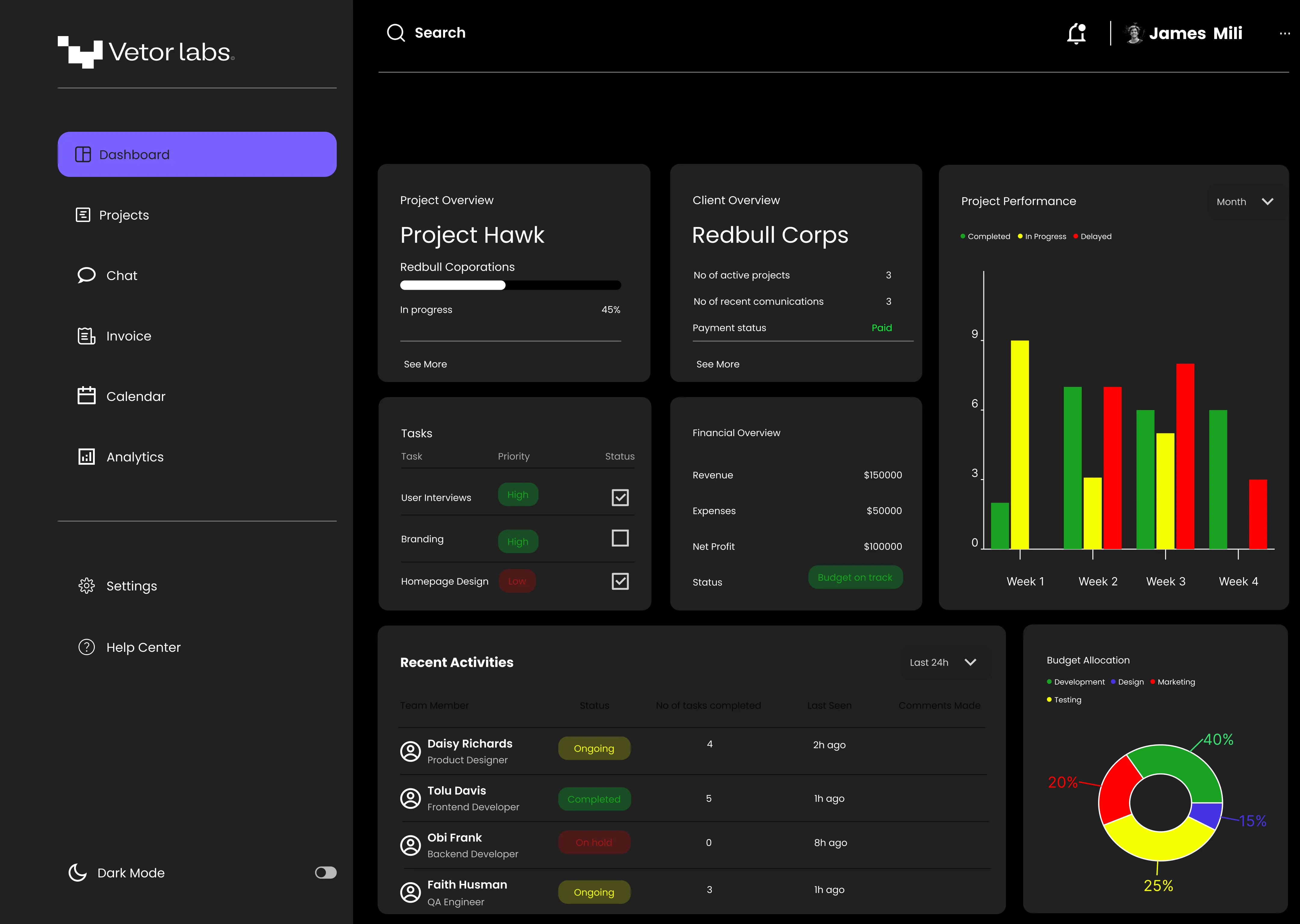Go to the Projects menu item

[123, 215]
